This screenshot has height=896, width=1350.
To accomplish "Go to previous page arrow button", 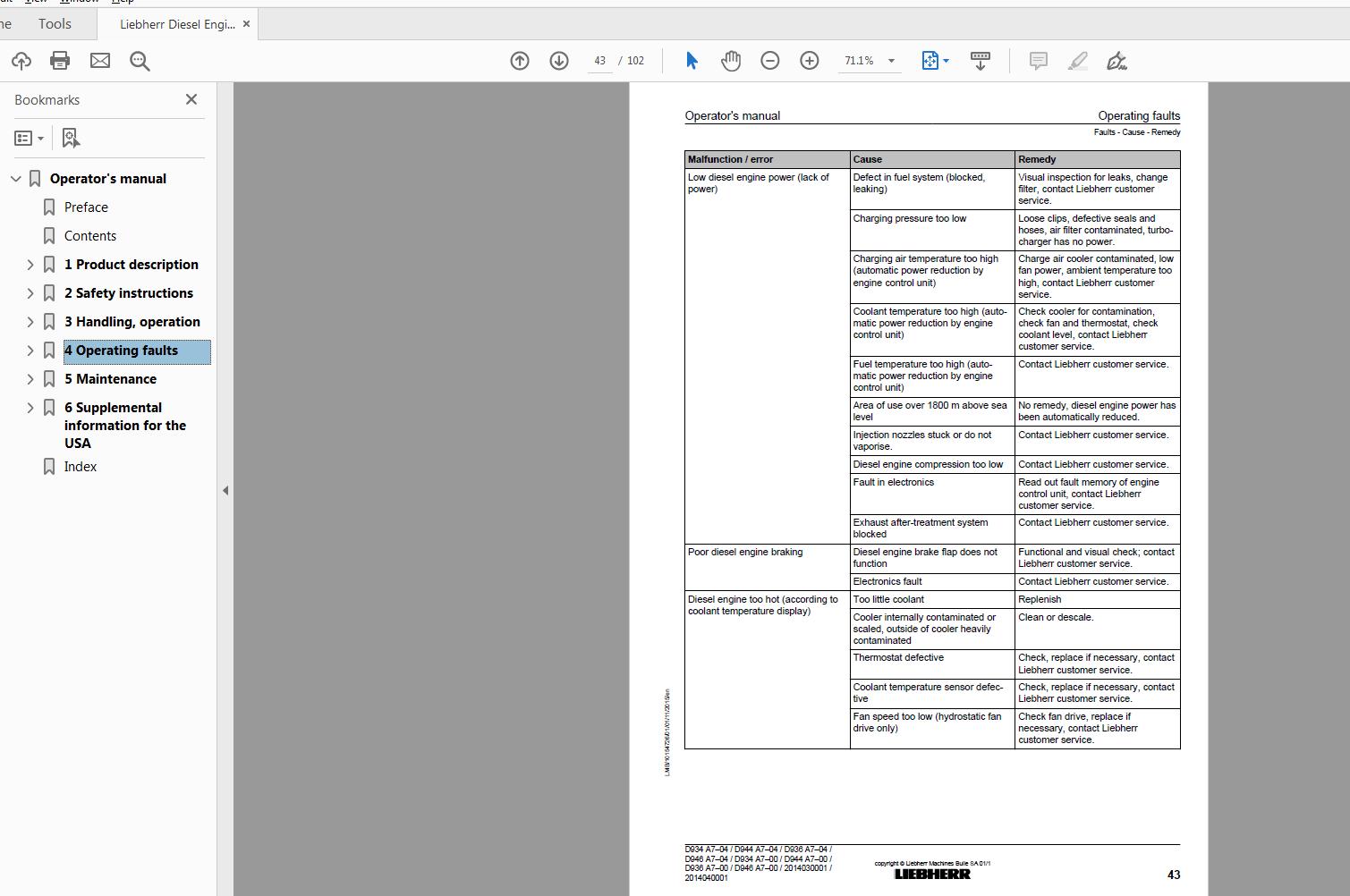I will pos(520,61).
